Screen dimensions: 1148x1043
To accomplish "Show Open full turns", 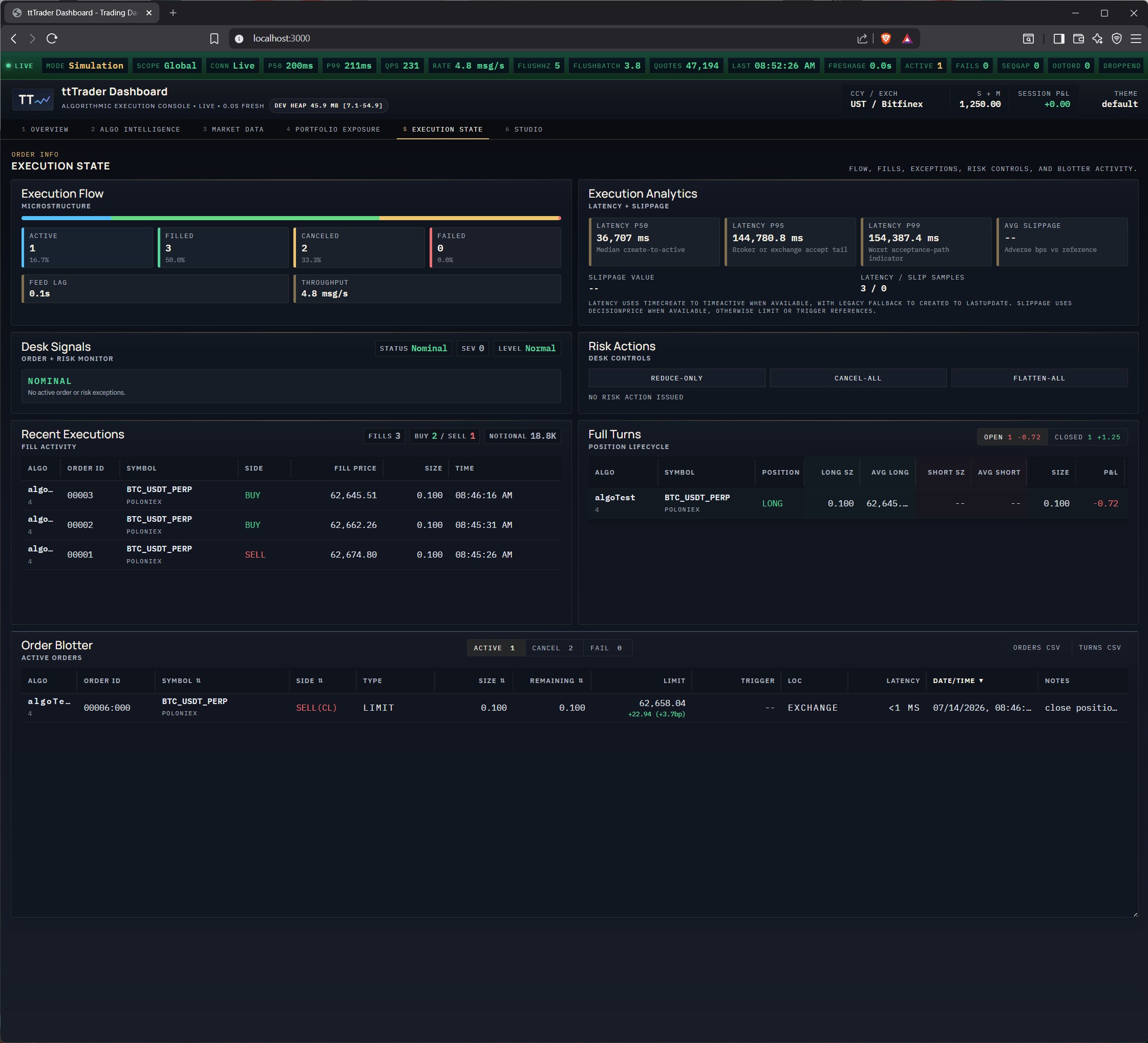I will [1012, 437].
